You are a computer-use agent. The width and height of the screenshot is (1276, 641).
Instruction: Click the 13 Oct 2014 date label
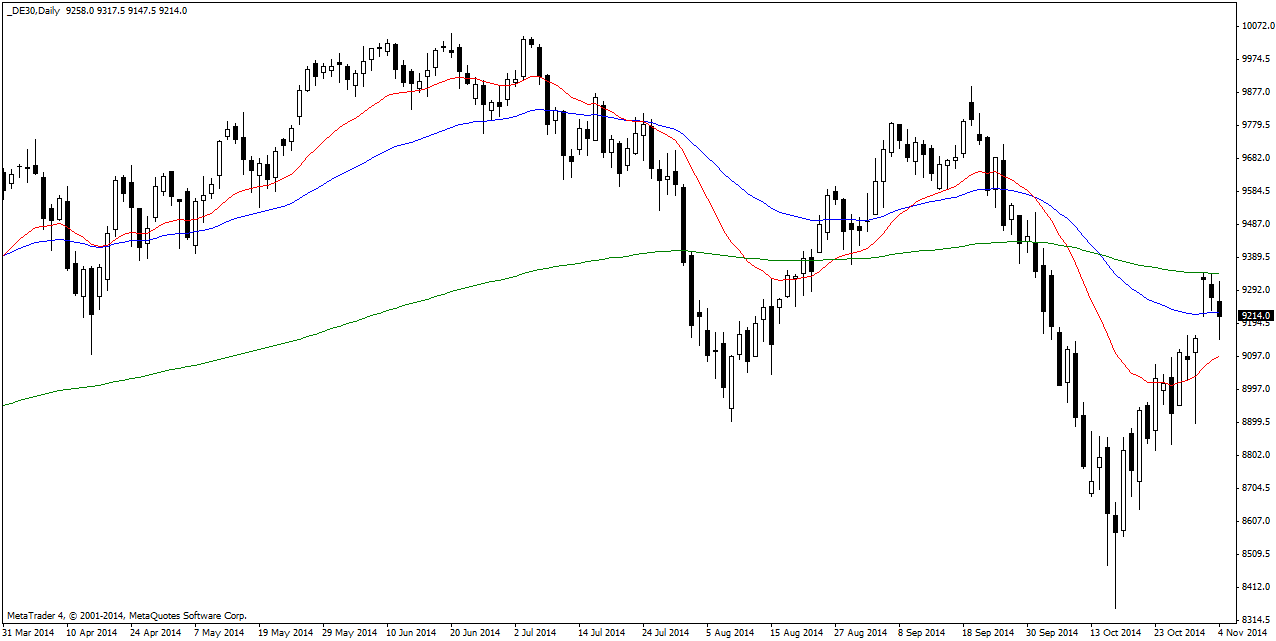click(1116, 632)
